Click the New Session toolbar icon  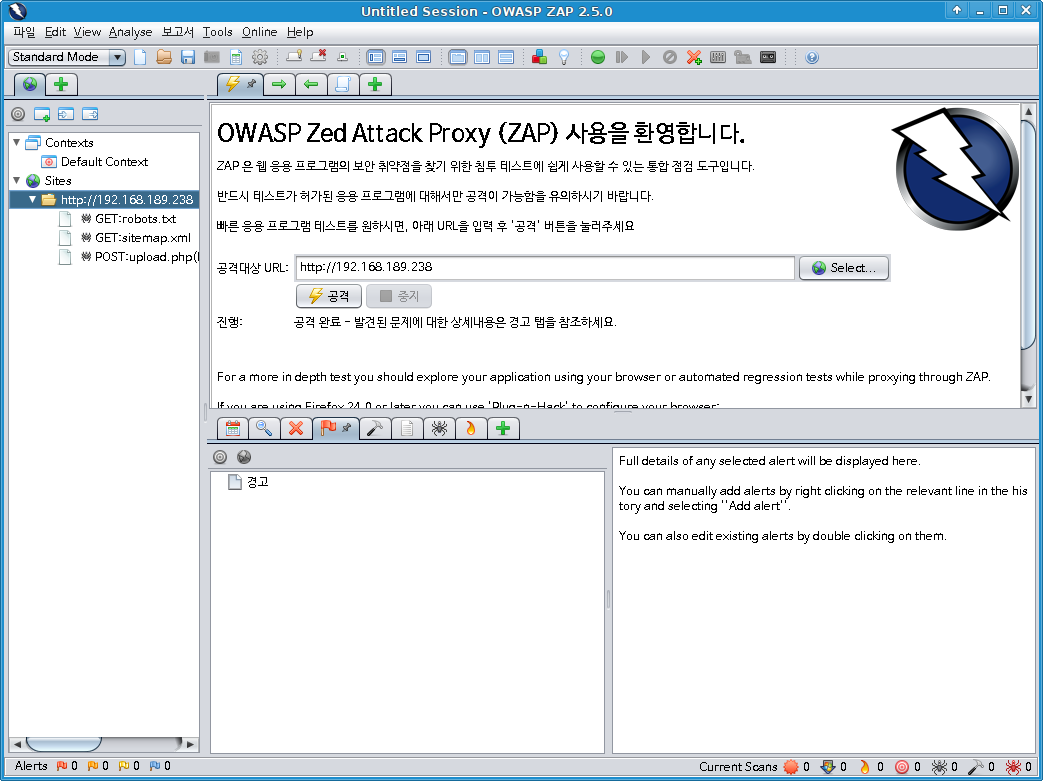click(x=140, y=57)
